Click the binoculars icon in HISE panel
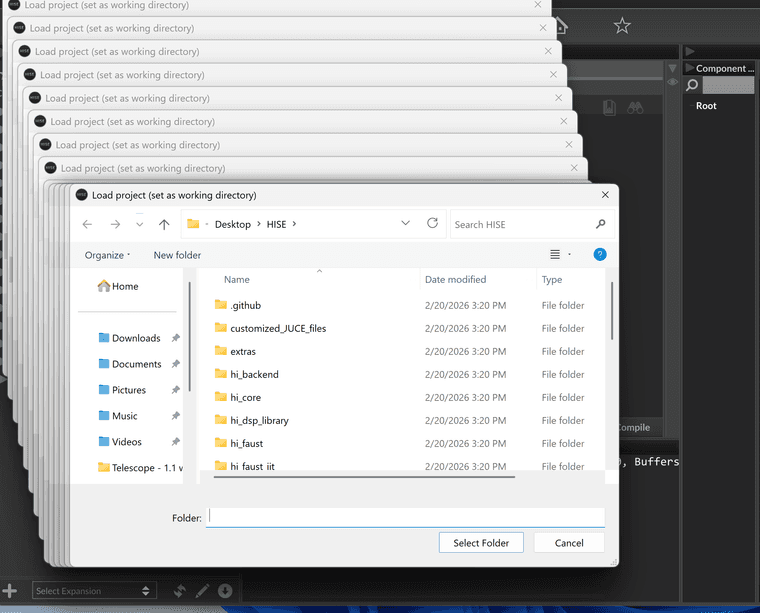This screenshot has height=613, width=760. 634,107
